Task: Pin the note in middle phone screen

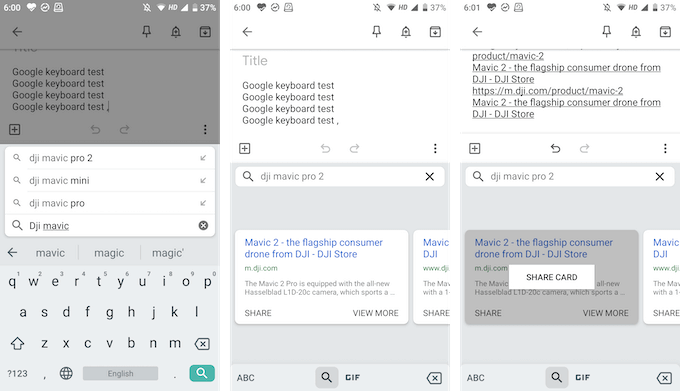Action: [376, 31]
